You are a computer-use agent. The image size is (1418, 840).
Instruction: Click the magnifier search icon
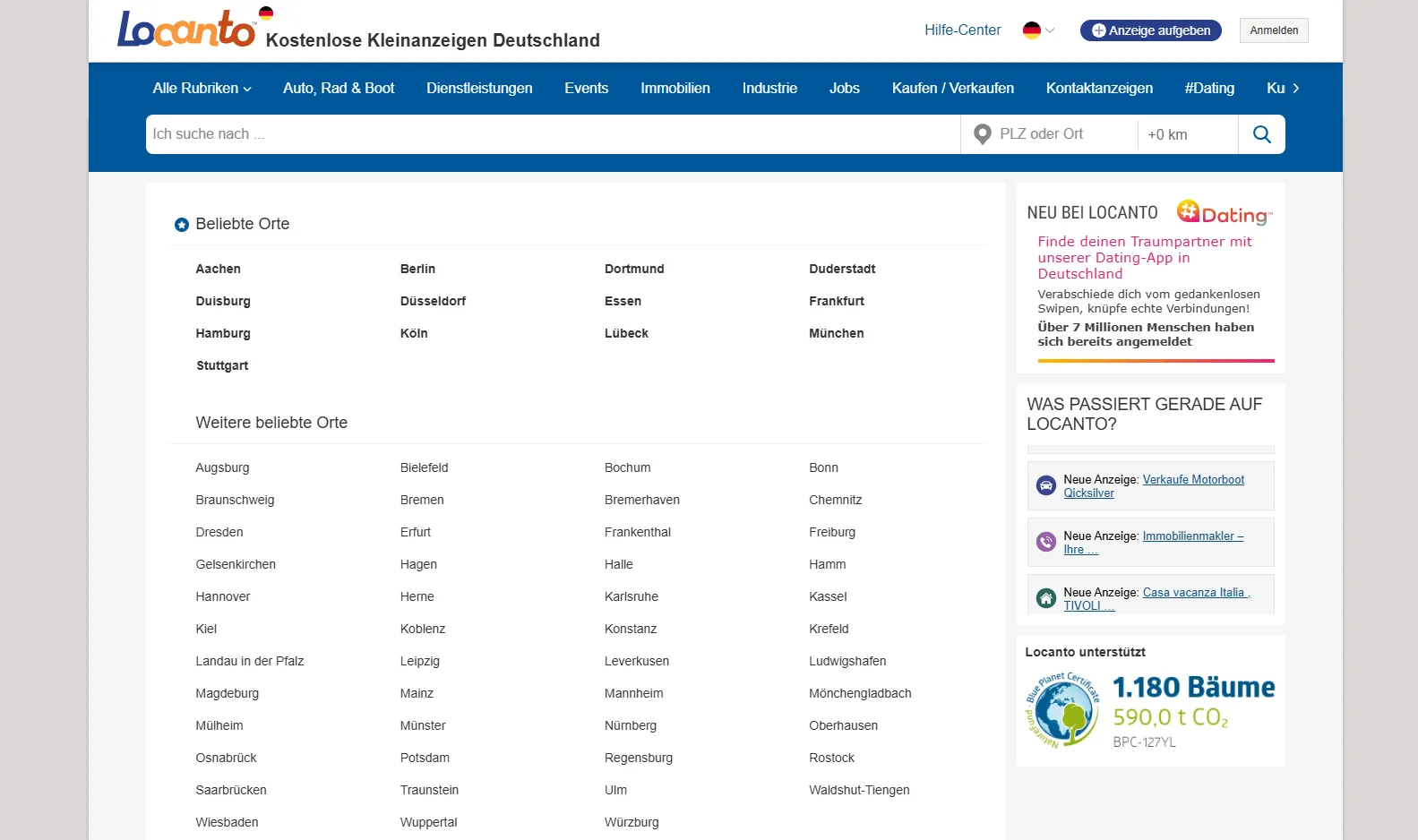pos(1261,134)
